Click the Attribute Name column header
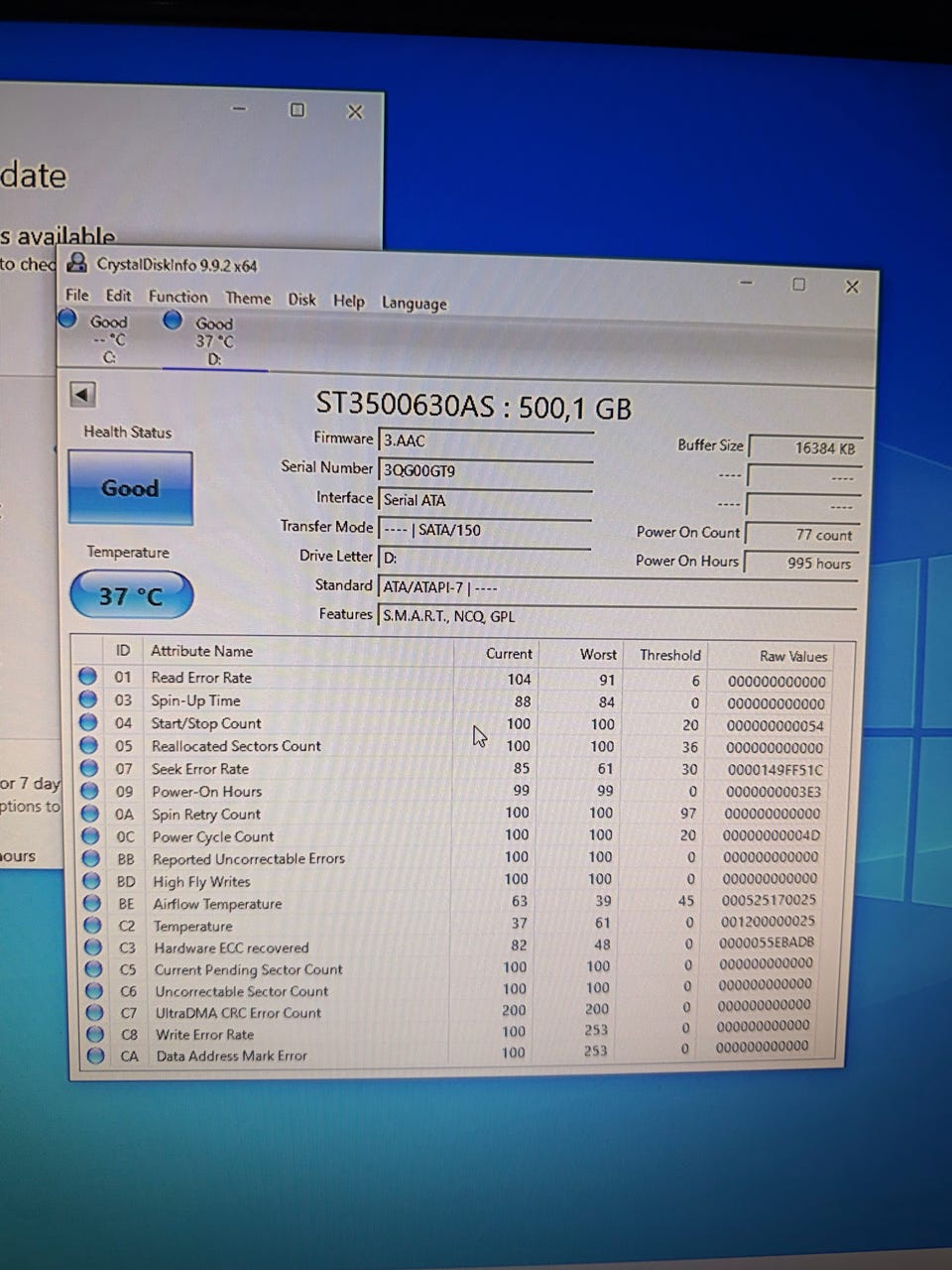The width and height of the screenshot is (952, 1270). [201, 651]
